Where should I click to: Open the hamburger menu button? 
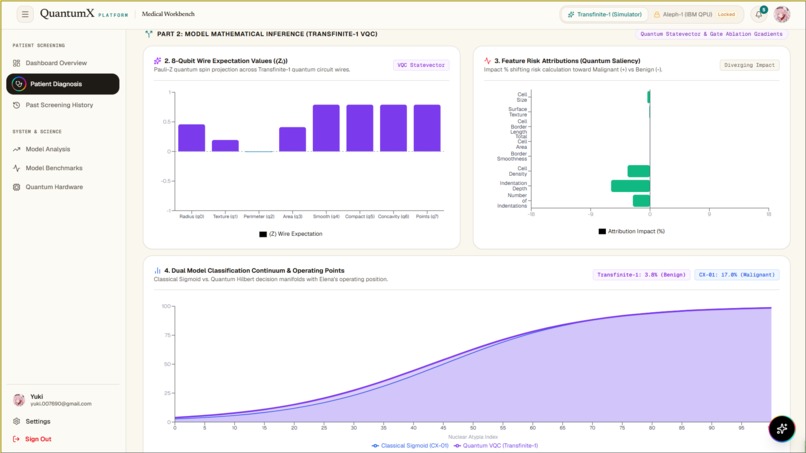(25, 14)
